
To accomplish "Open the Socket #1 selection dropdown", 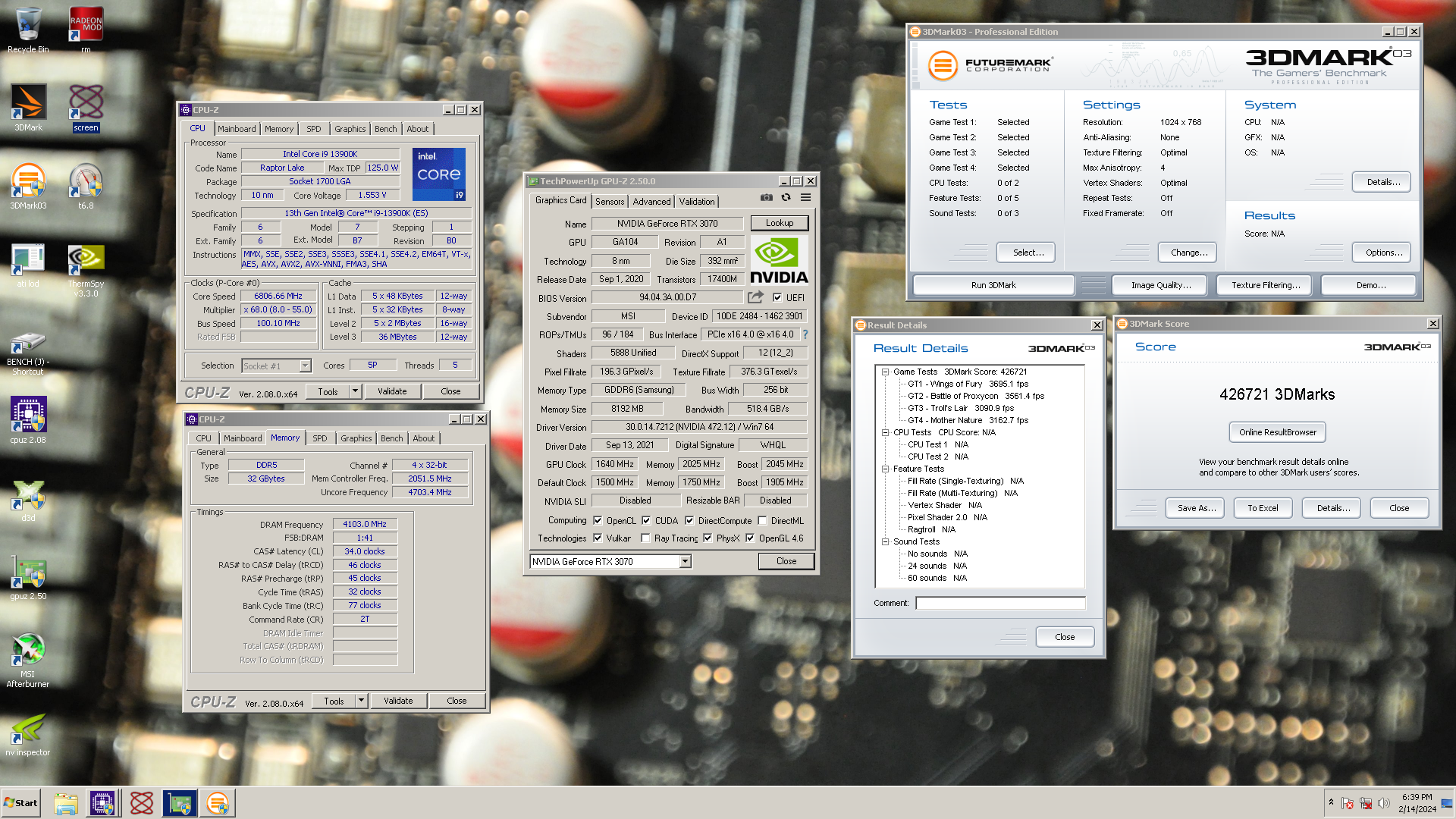I will (x=305, y=366).
